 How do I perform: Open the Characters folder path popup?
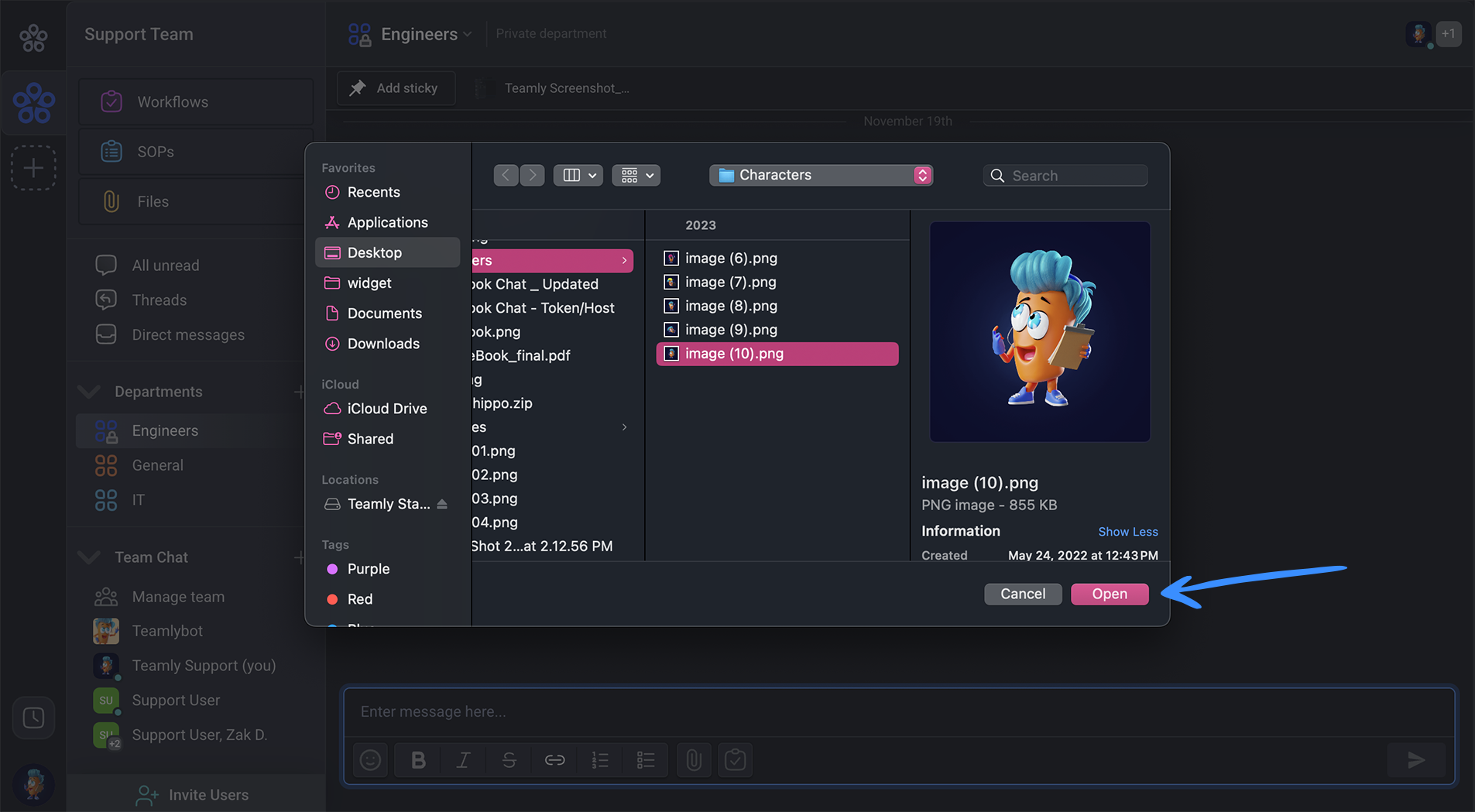coord(821,175)
